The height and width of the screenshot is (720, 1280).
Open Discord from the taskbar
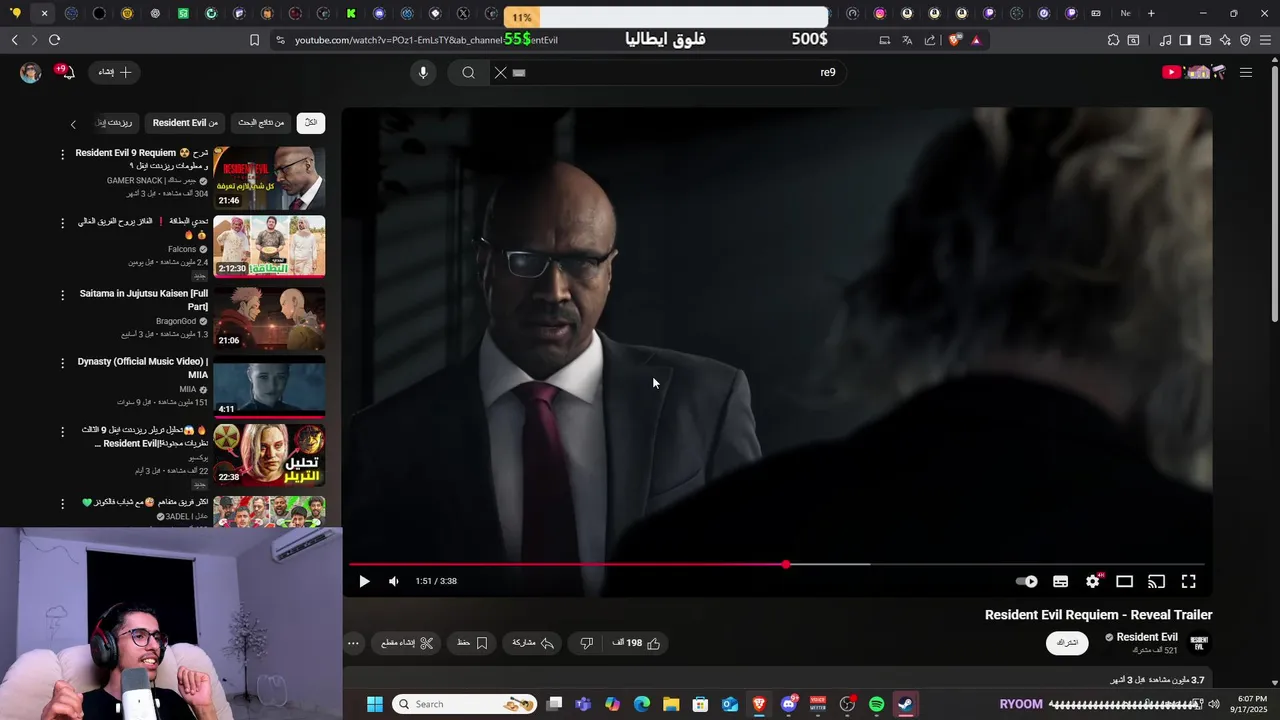(789, 704)
